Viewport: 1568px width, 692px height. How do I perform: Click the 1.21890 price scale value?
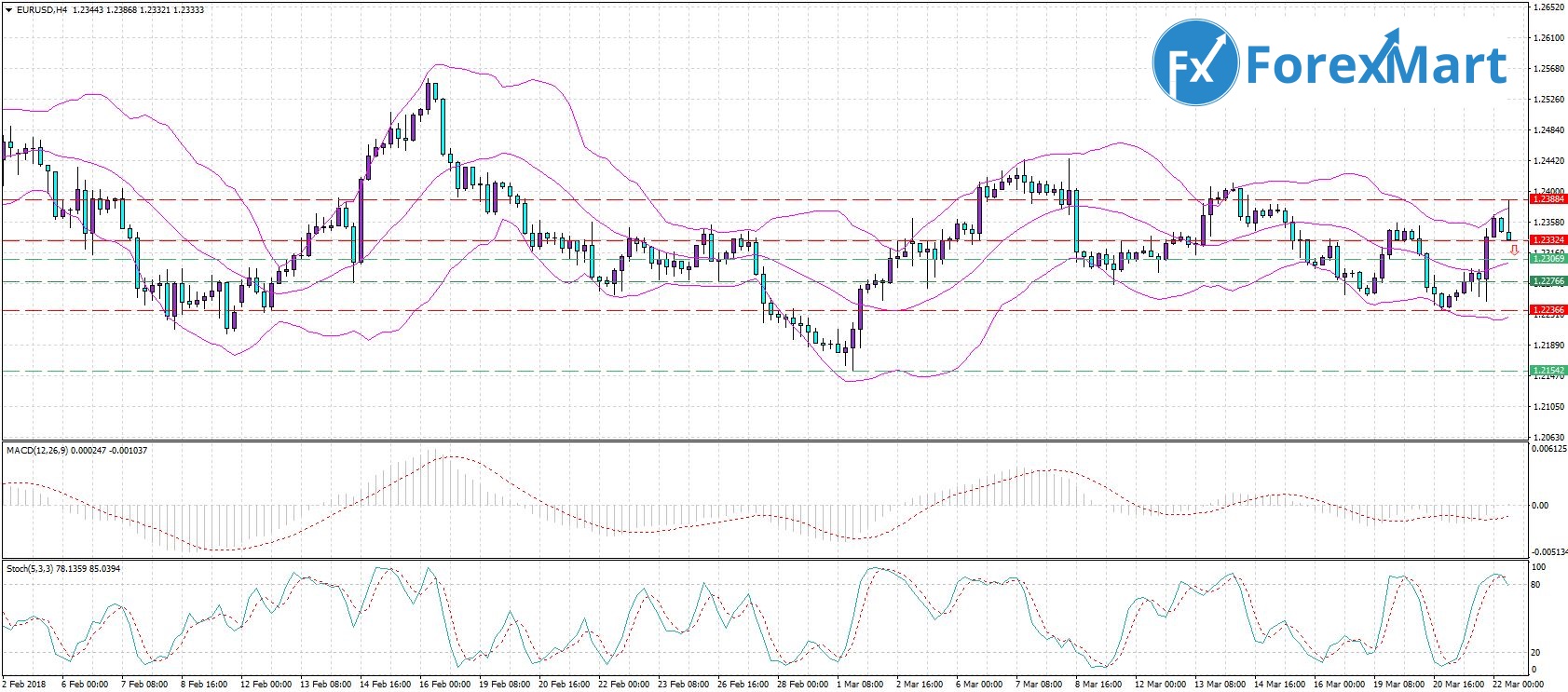(1548, 346)
